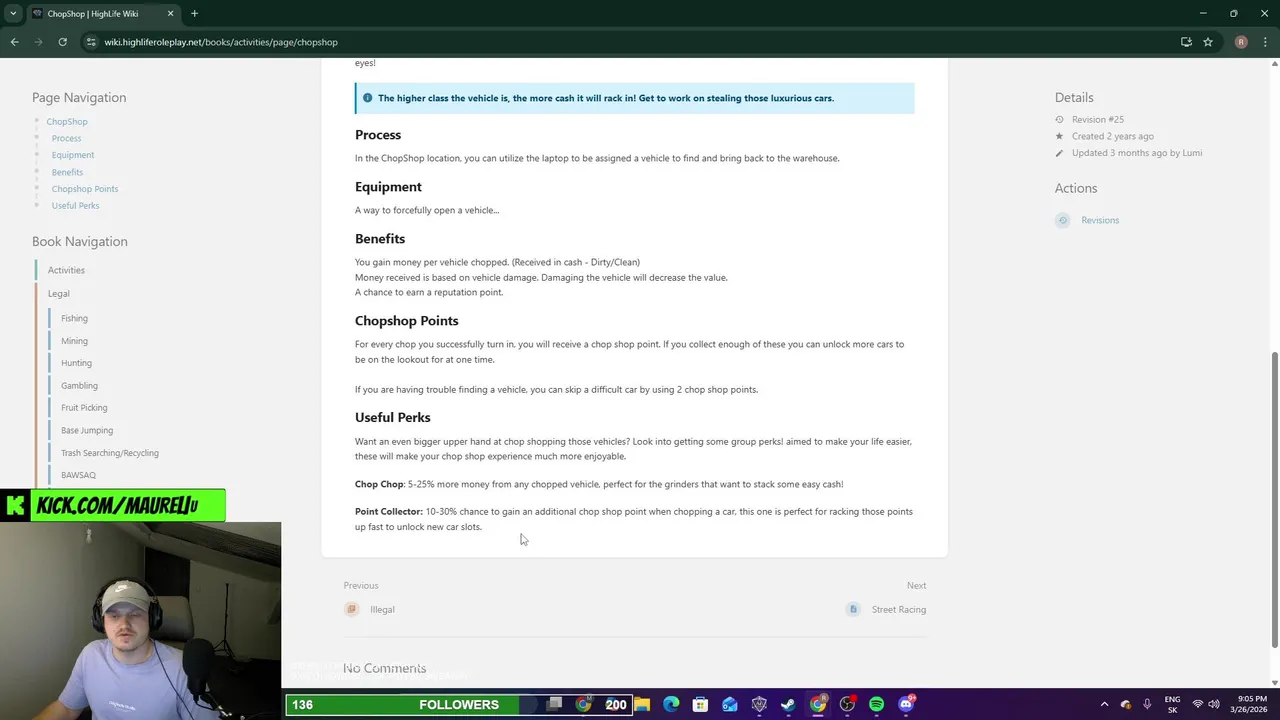Open the Legal chapter

pos(58,293)
